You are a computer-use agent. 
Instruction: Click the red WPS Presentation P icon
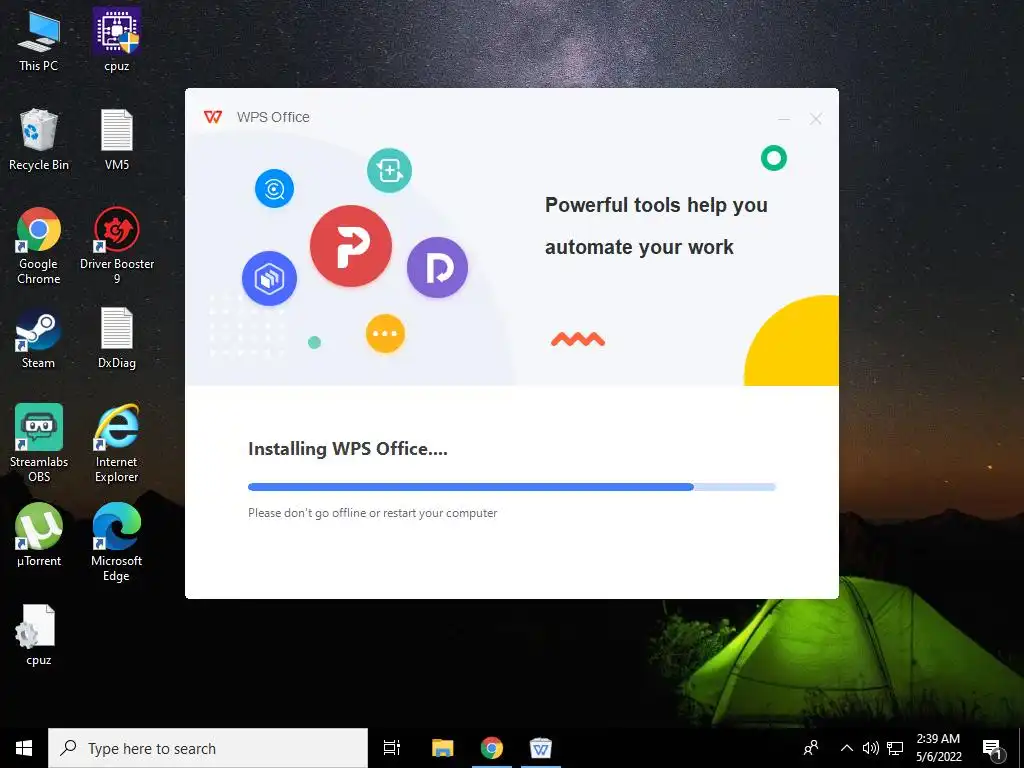click(x=351, y=246)
